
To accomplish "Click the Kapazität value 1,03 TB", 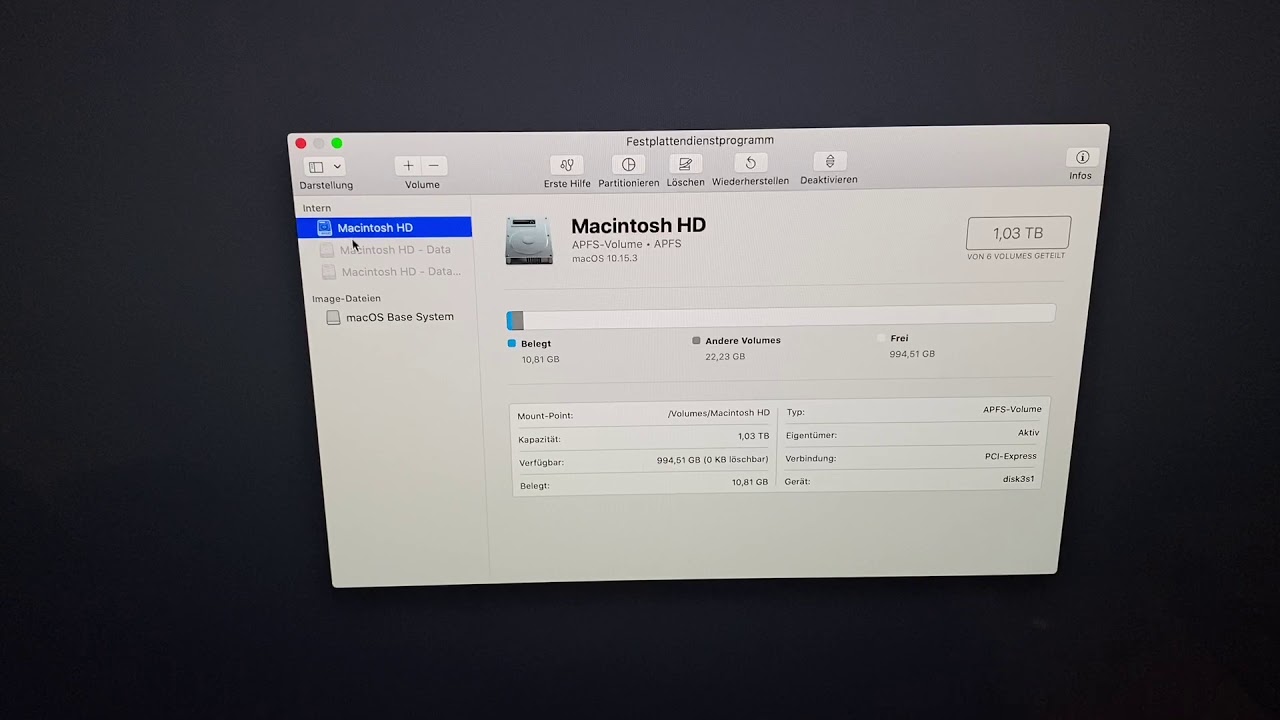I will (x=753, y=436).
